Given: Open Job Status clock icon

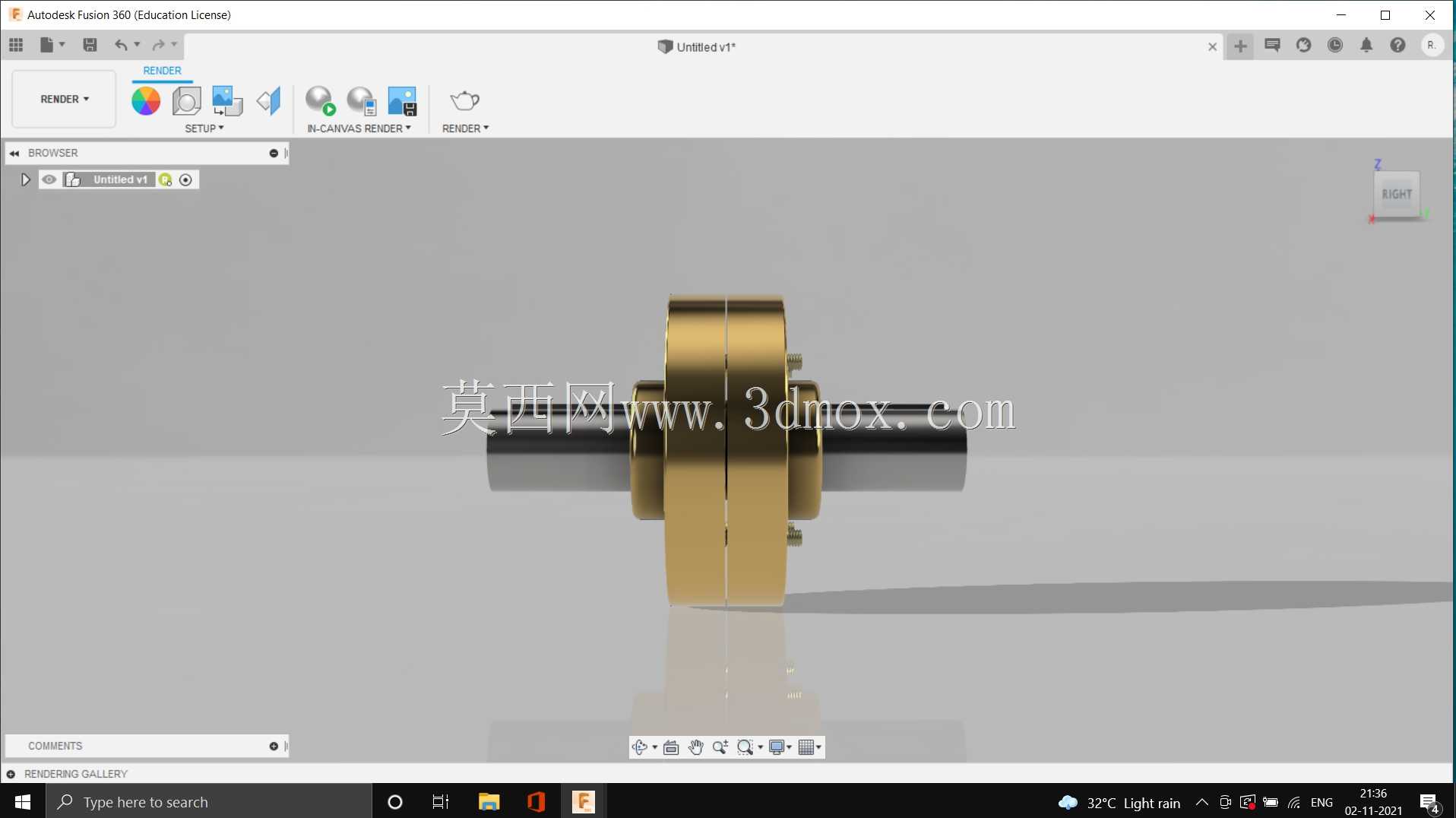Looking at the screenshot, I should 1335,45.
